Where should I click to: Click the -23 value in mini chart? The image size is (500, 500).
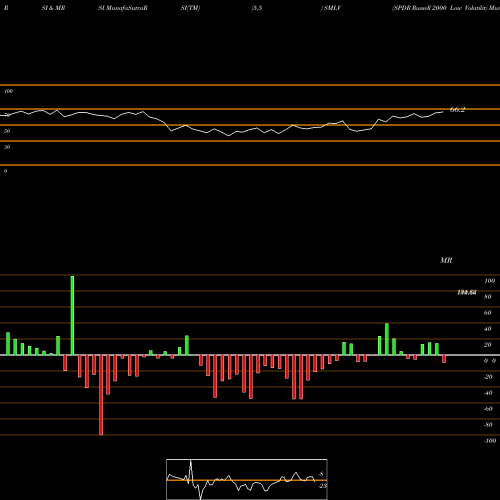point(322,486)
